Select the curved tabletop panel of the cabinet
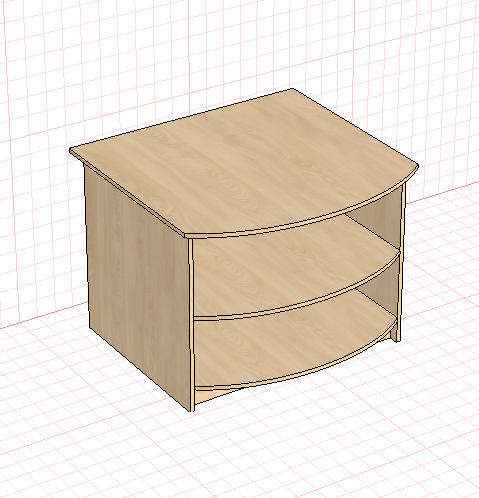The image size is (479, 498). [x=243, y=163]
